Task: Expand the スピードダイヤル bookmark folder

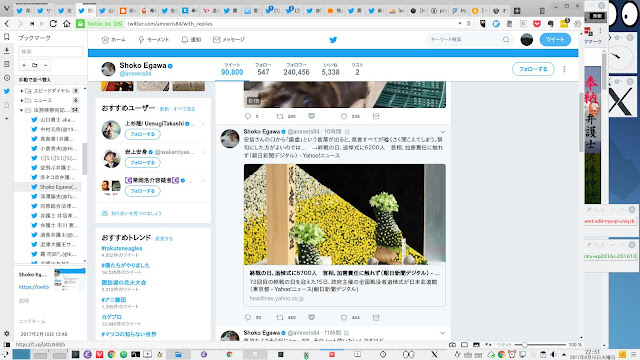Action: 22,91
